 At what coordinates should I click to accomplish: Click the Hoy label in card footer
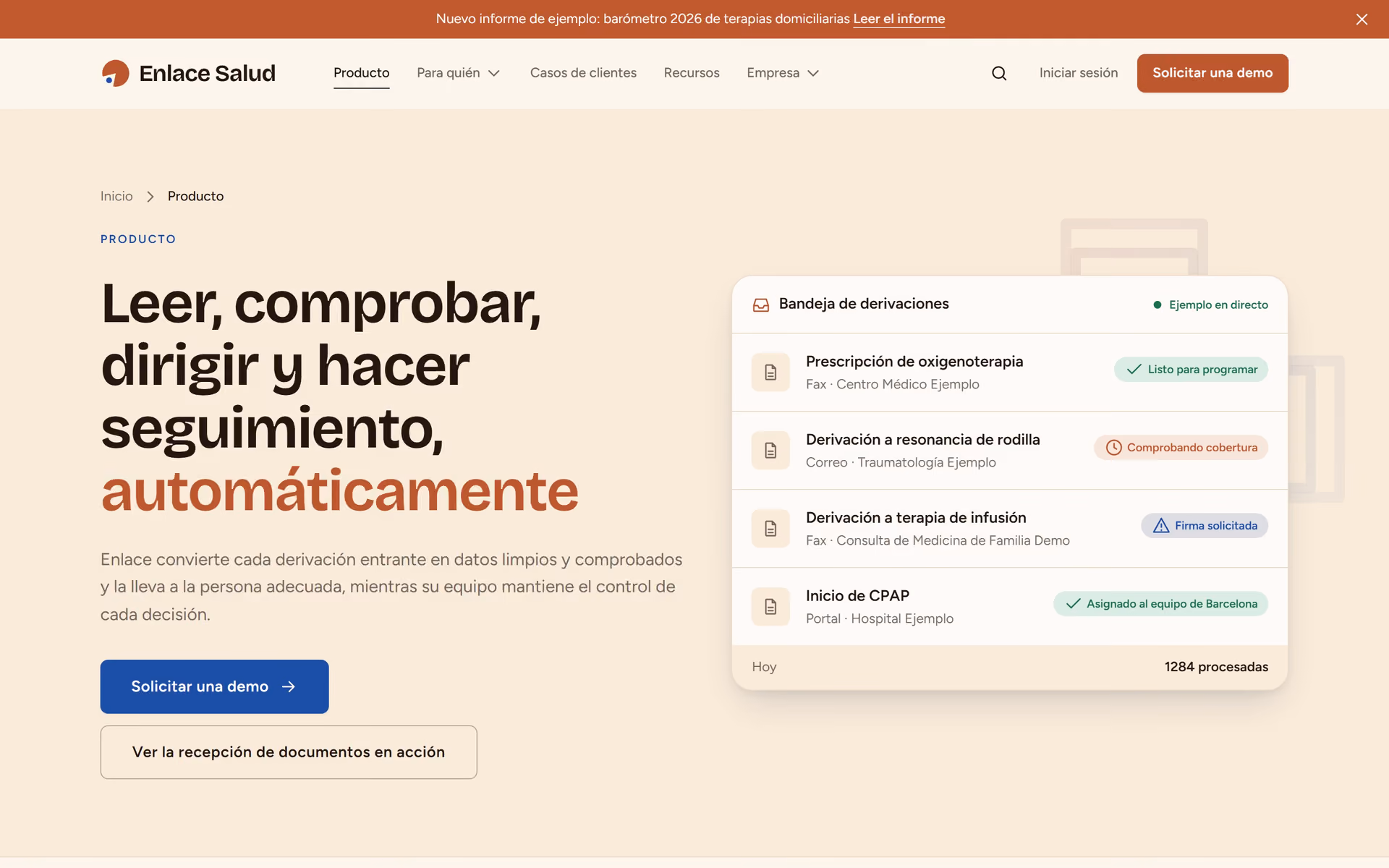764,667
